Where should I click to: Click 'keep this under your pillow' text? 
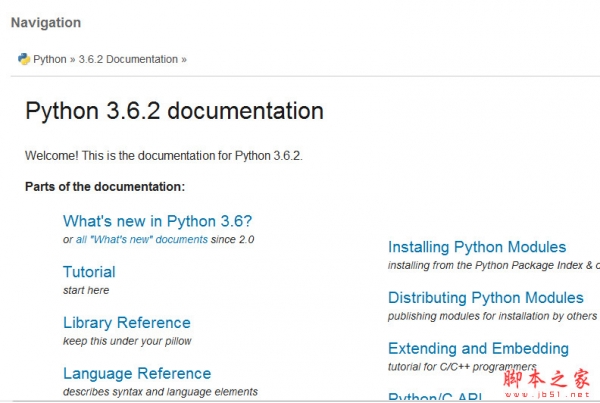click(x=127, y=341)
